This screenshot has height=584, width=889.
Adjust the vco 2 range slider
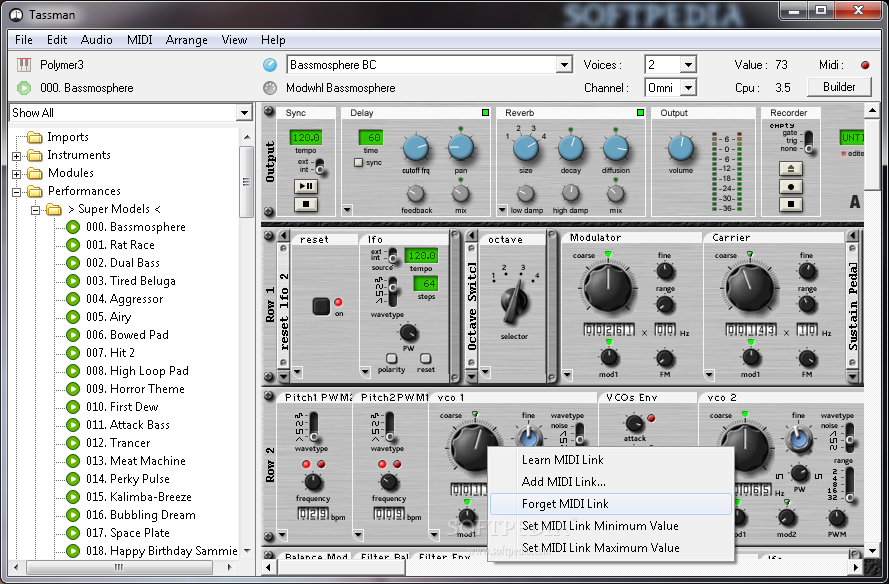click(x=849, y=483)
